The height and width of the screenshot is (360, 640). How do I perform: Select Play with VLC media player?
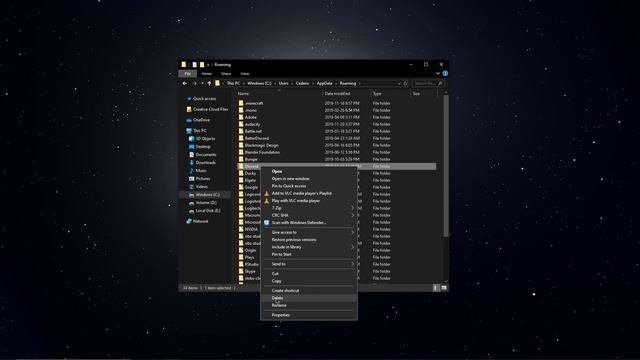click(309, 201)
